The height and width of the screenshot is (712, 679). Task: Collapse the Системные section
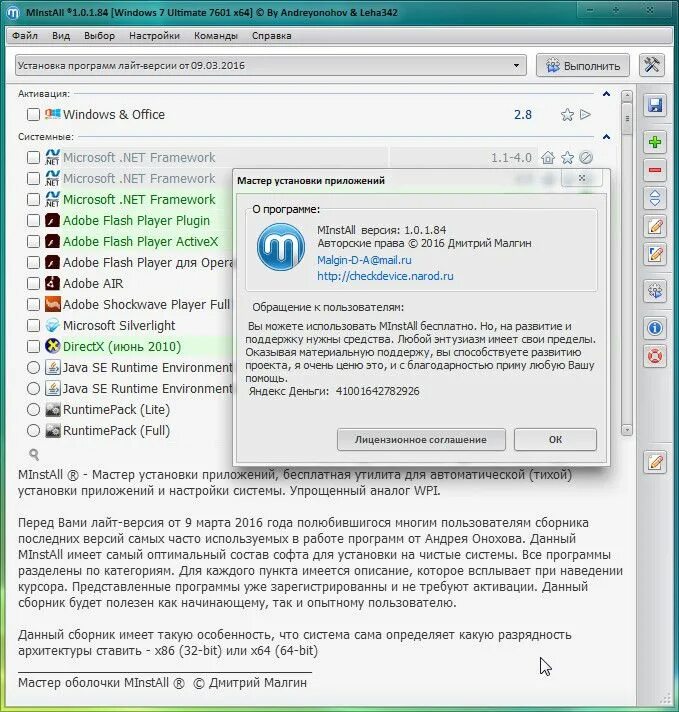[606, 137]
